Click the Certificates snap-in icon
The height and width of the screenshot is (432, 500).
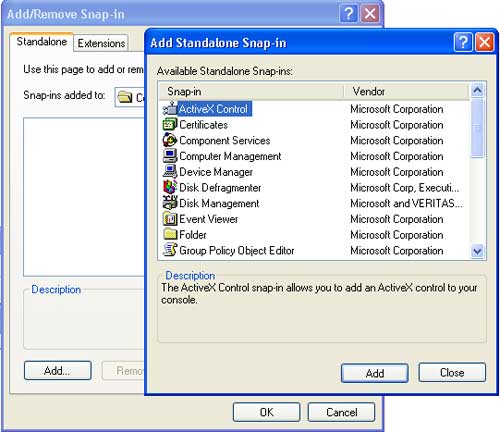170,125
